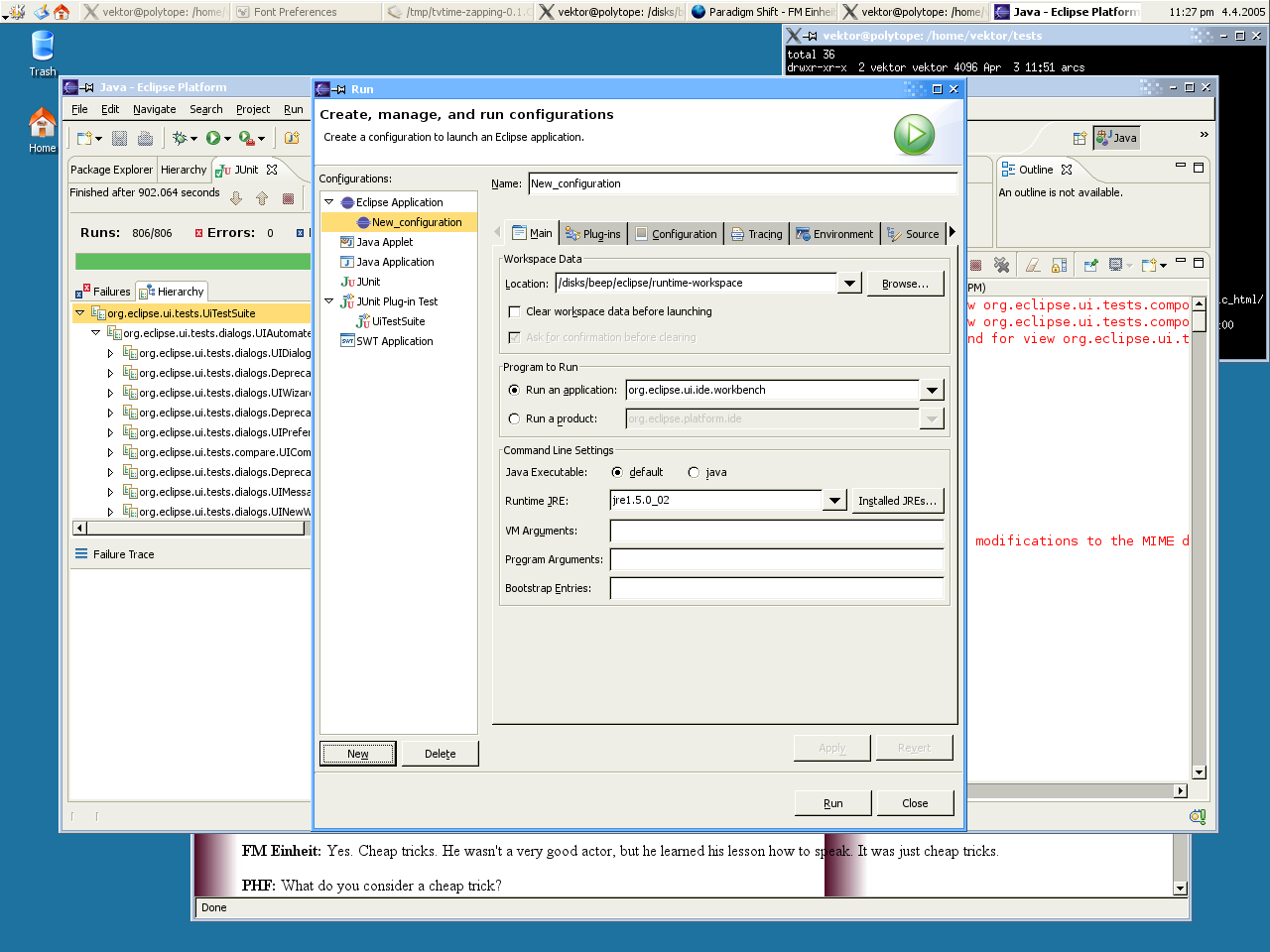Image resolution: width=1270 pixels, height=952 pixels.
Task: Click the Pin Console icon
Action: click(x=1090, y=265)
